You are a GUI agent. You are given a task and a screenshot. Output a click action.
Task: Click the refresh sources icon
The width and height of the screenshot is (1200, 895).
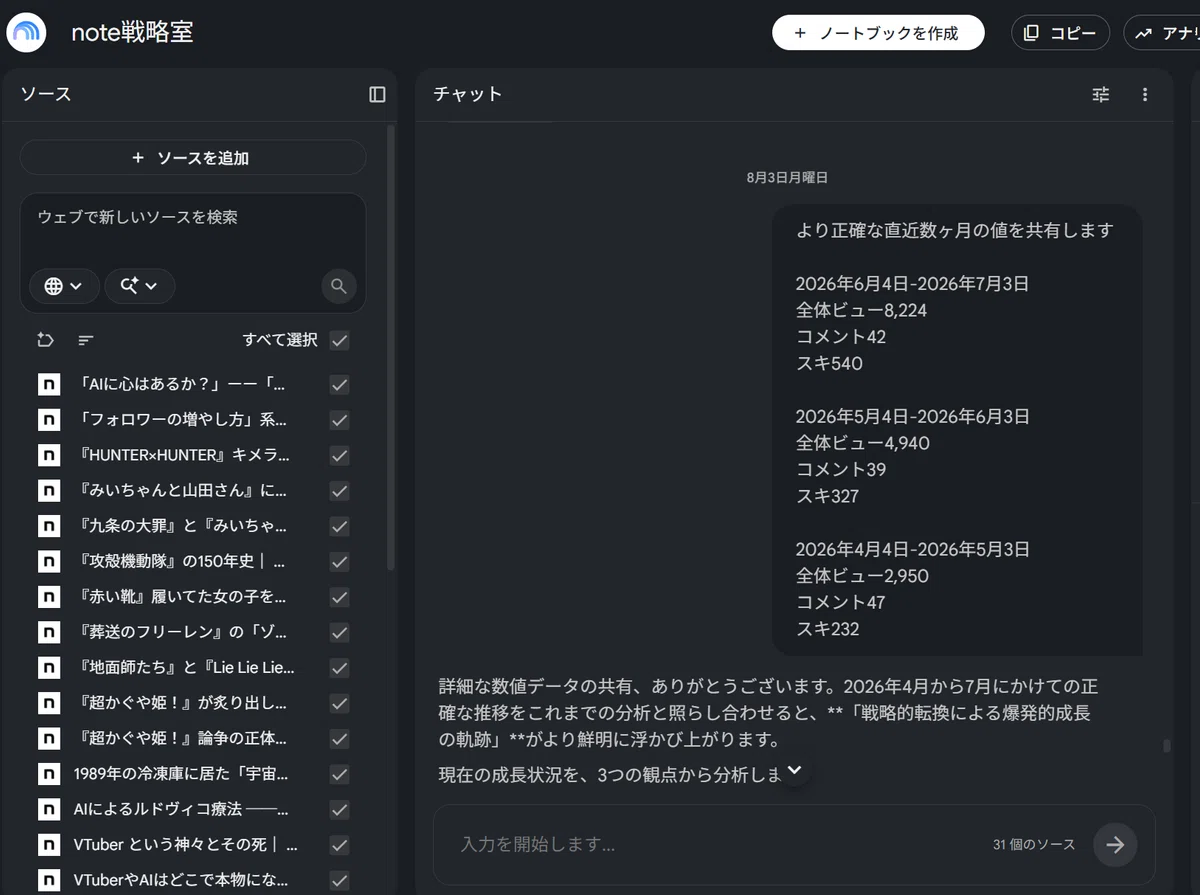(45, 340)
